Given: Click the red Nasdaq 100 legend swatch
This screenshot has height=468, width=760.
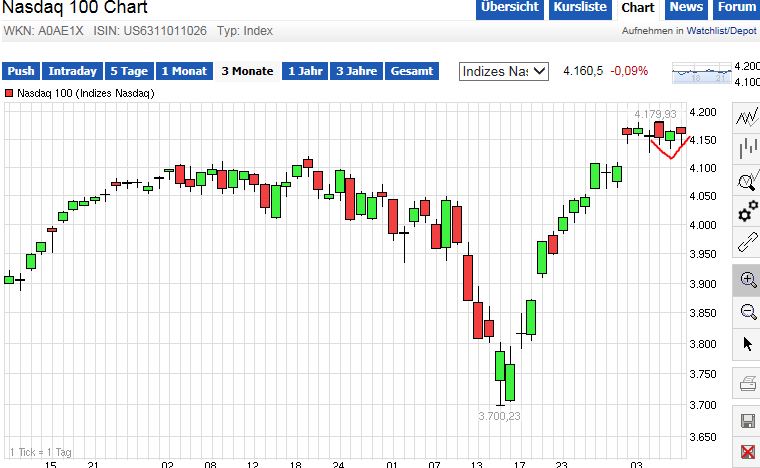Looking at the screenshot, I should [9, 93].
